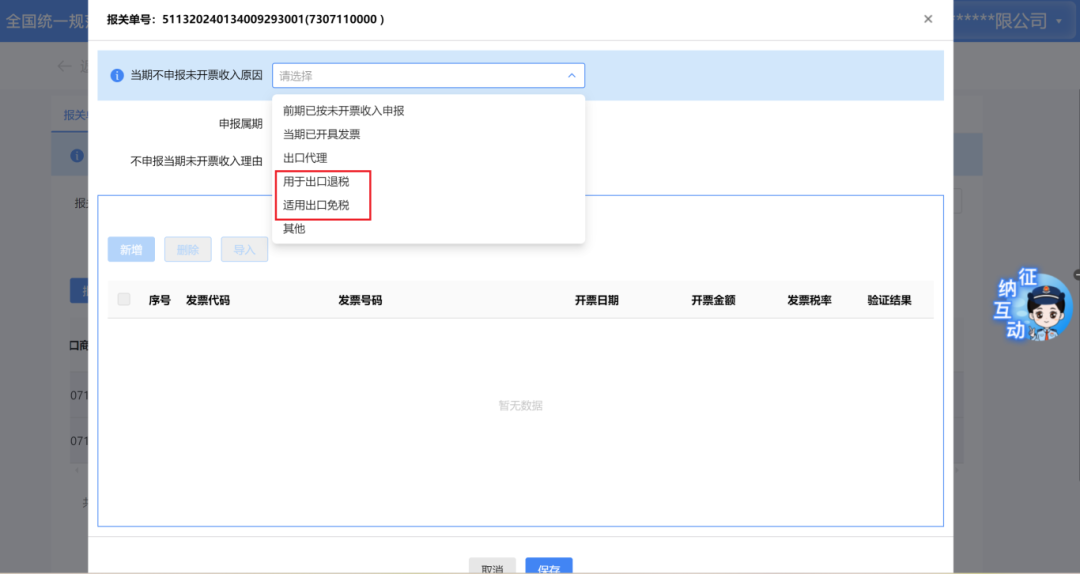Click the 暂无数据 empty table text
This screenshot has width=1080, height=574.
(x=521, y=406)
